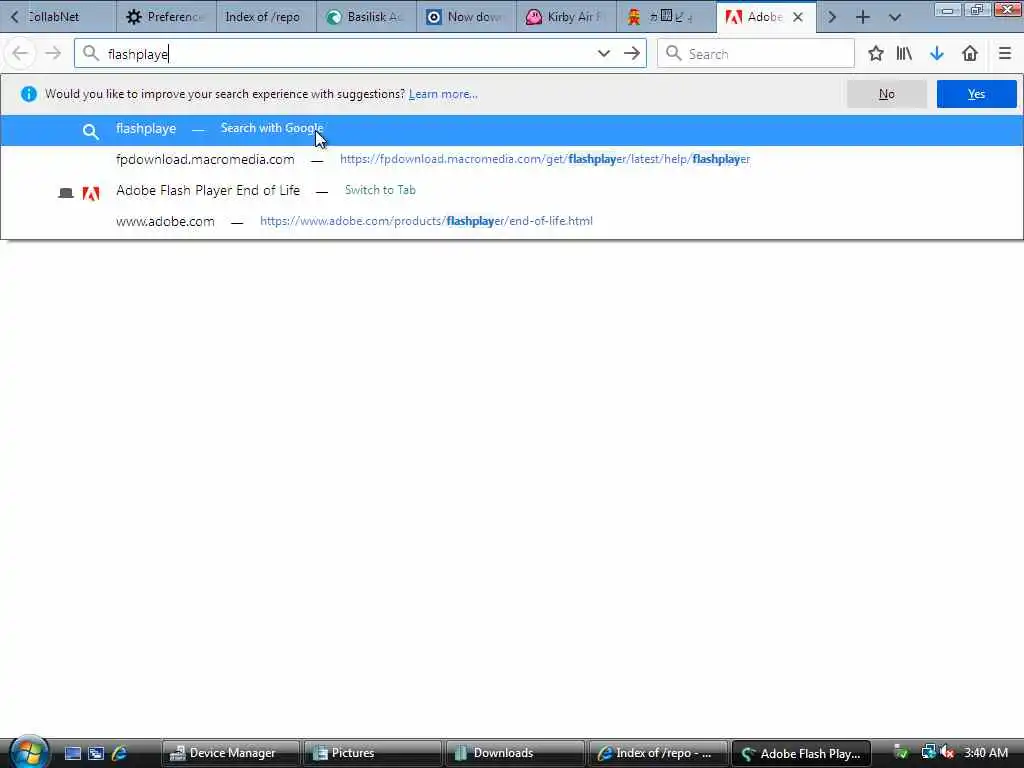
Task: Close the Adobe tab
Action: [x=798, y=17]
